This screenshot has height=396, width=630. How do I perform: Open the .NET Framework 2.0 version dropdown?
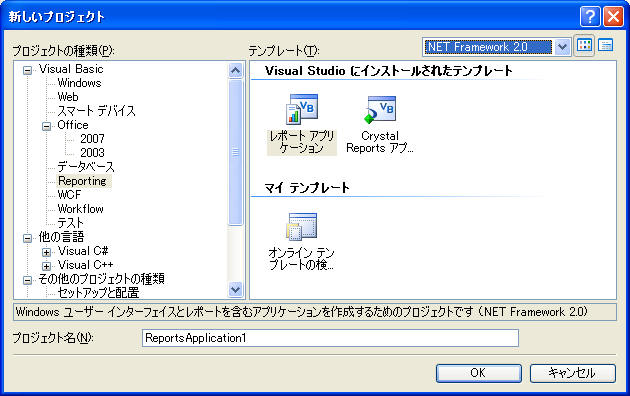coord(562,47)
